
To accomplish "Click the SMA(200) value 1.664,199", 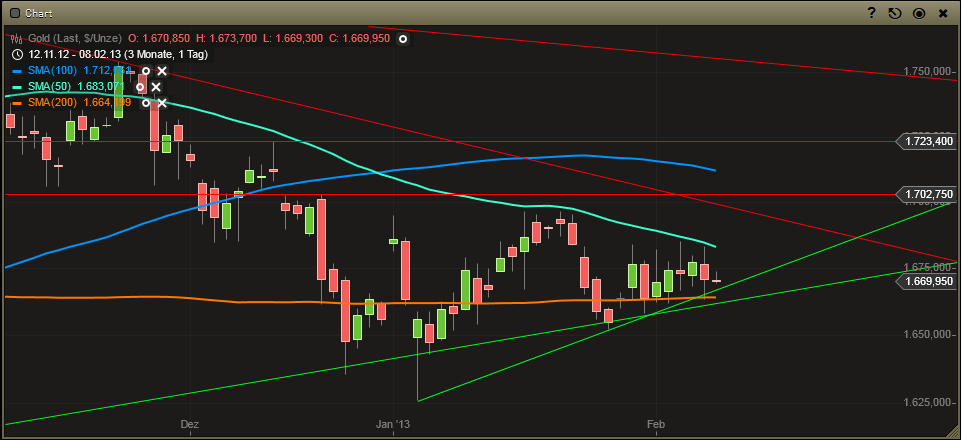I will (x=107, y=102).
